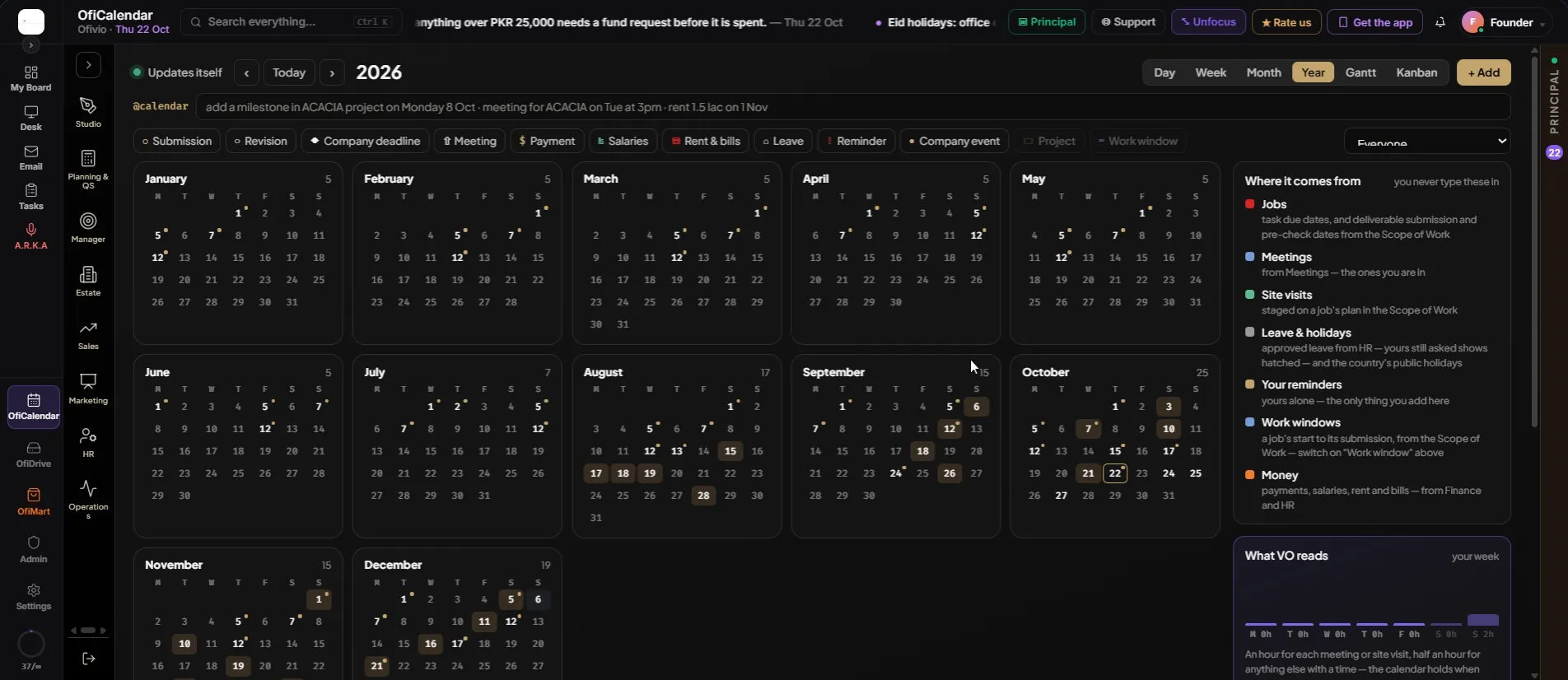The image size is (1568, 680).
Task: Jump to Today
Action: point(289,72)
